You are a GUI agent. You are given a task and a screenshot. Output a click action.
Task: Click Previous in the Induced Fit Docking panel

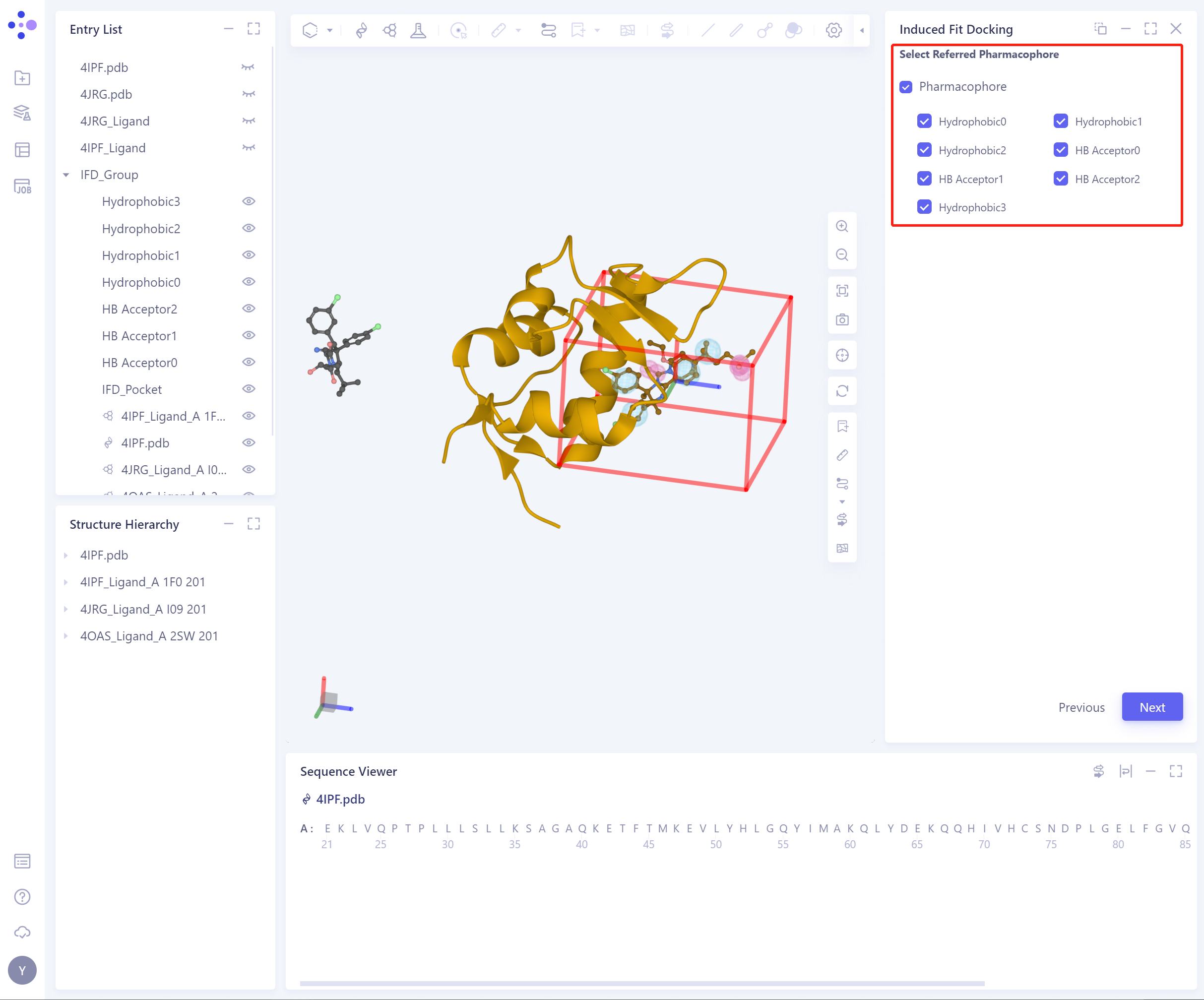[x=1081, y=707]
